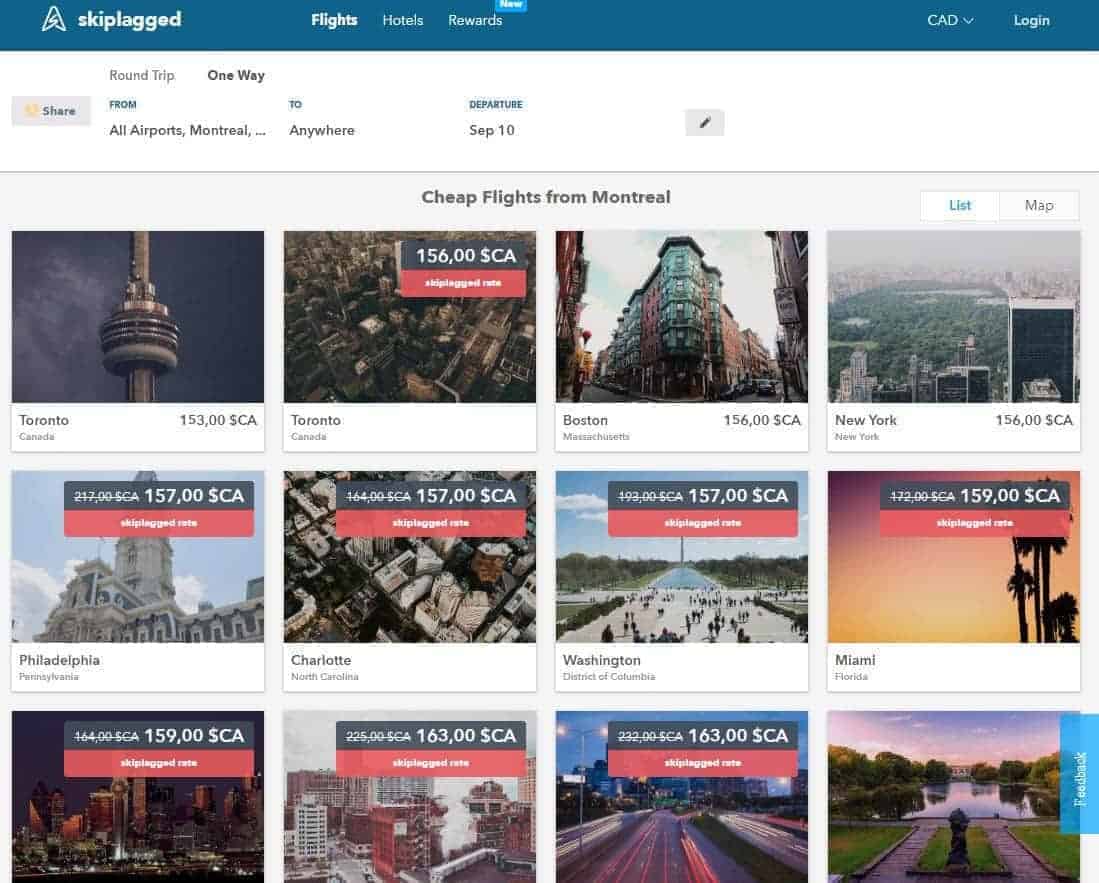Click the Login link
The image size is (1099, 883).
[1031, 20]
